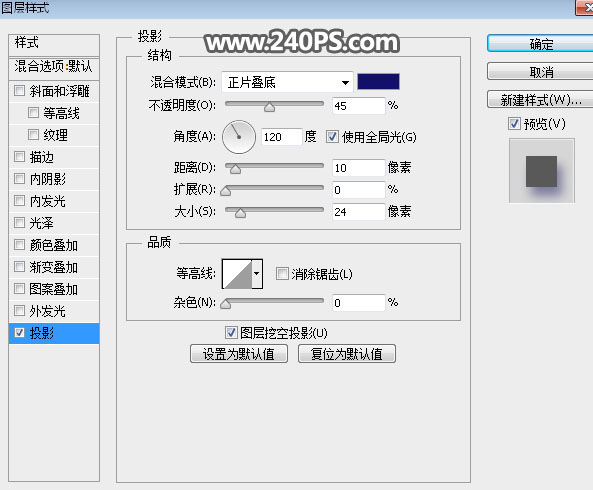Click the angle dial control
The width and height of the screenshot is (593, 490).
pos(239,137)
